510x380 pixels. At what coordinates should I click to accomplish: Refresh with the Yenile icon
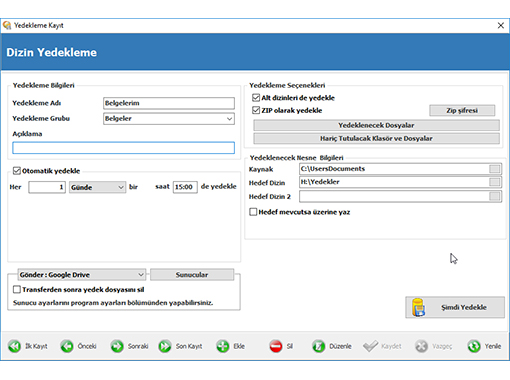click(474, 346)
